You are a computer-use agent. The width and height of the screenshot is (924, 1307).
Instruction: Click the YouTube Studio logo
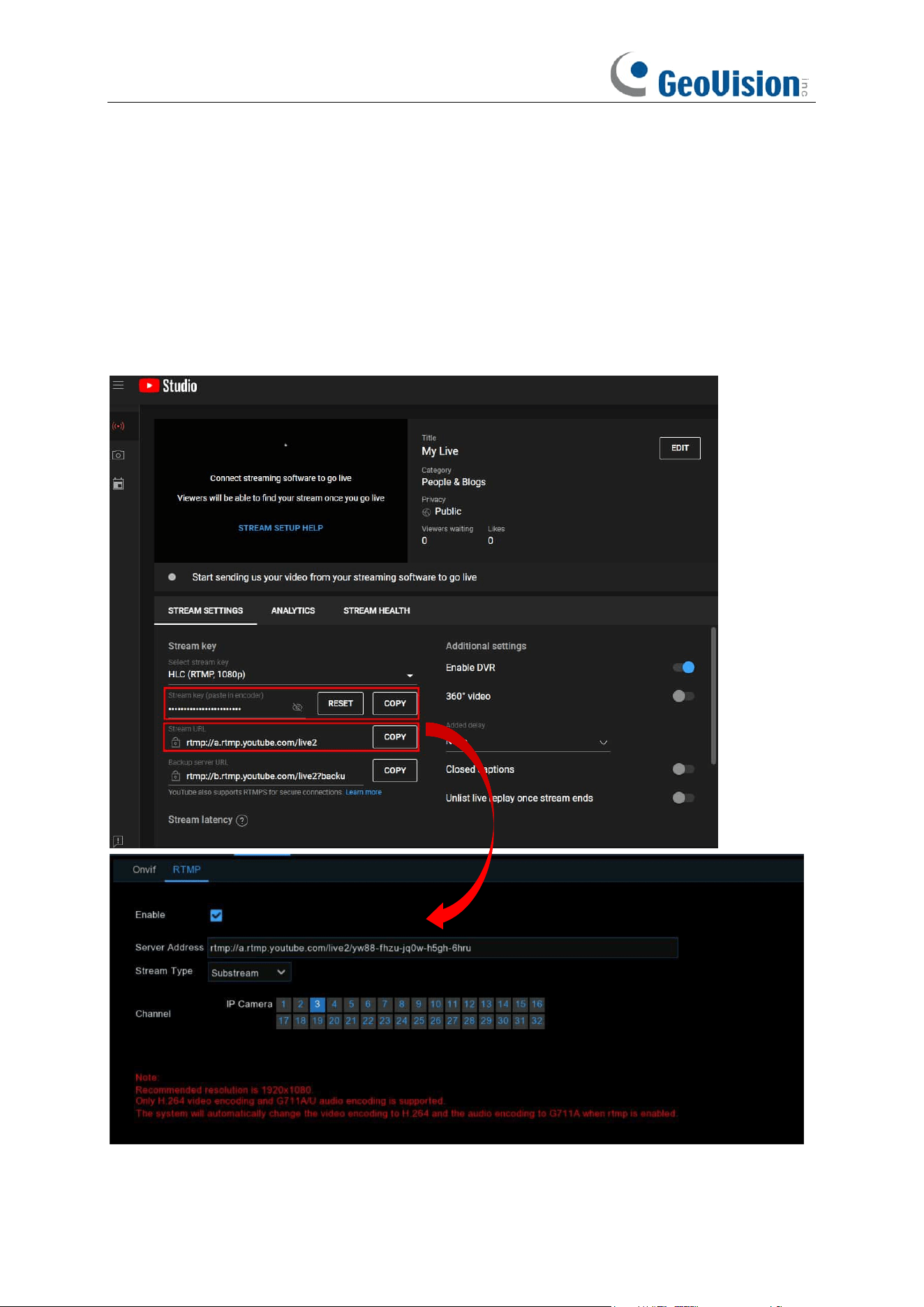coord(168,386)
